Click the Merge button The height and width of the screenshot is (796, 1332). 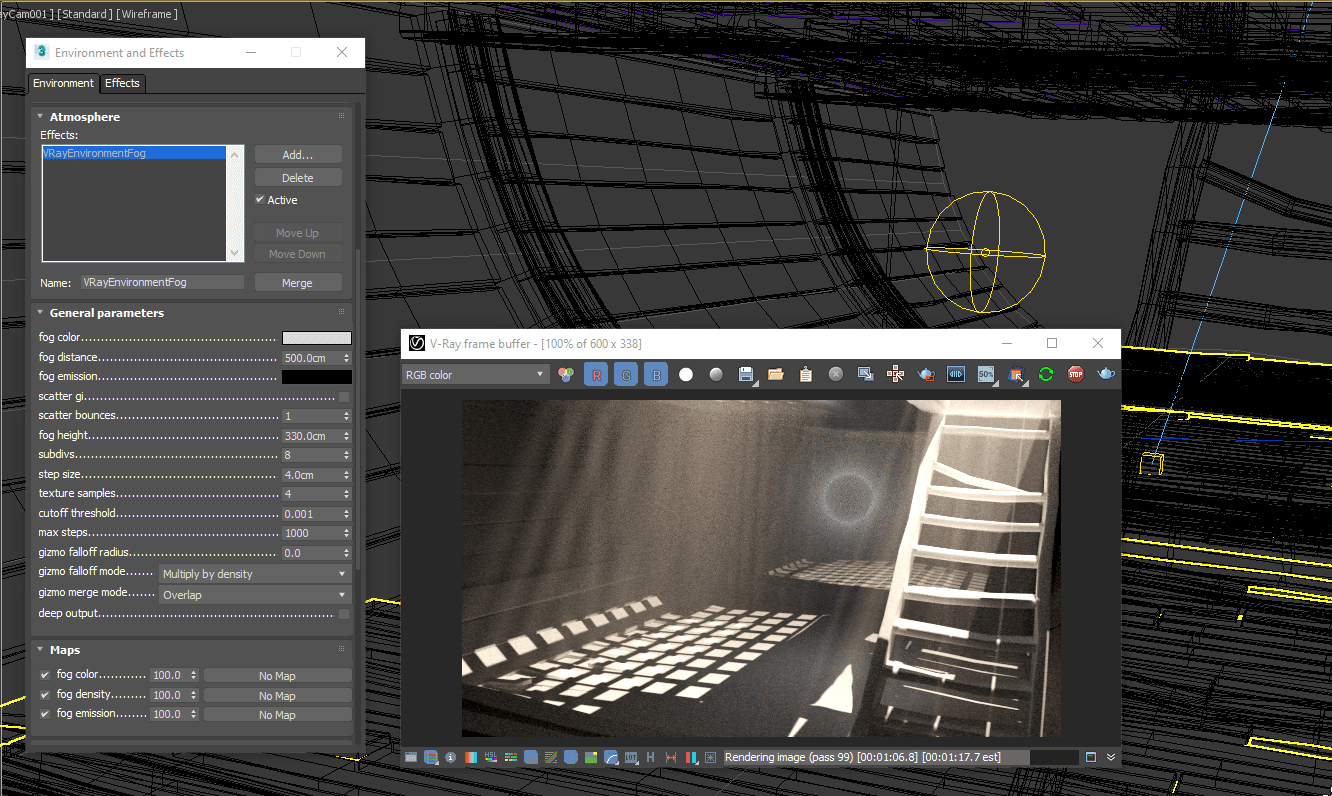point(298,281)
